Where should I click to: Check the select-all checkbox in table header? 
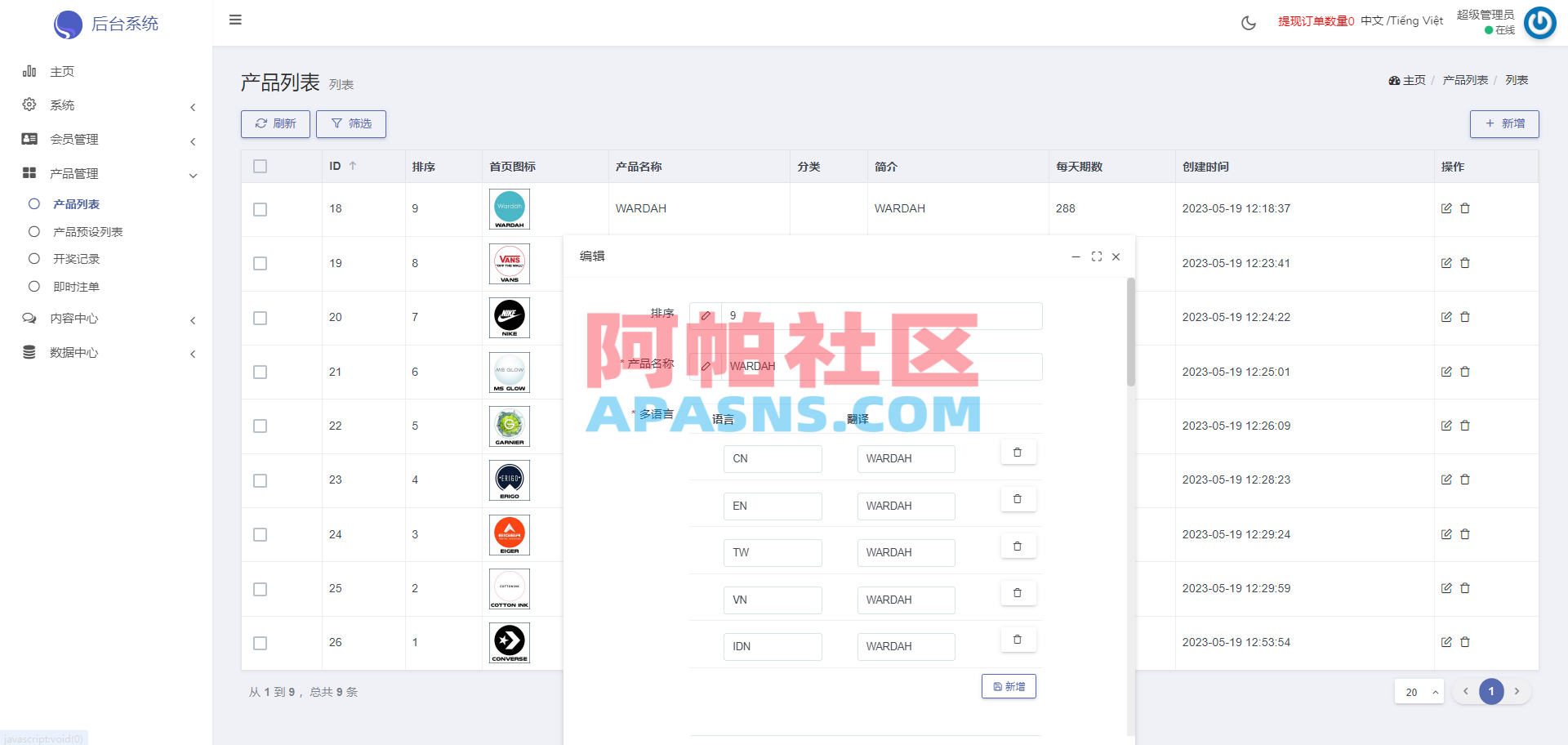(260, 166)
